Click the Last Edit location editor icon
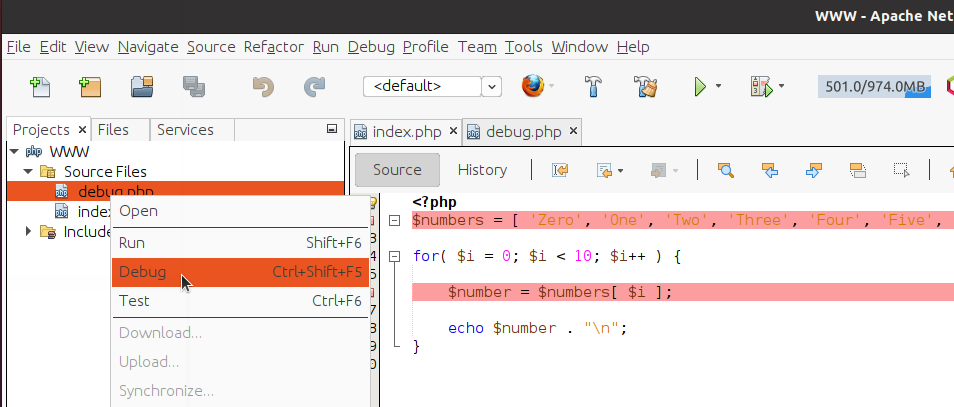The image size is (954, 407). pos(560,170)
